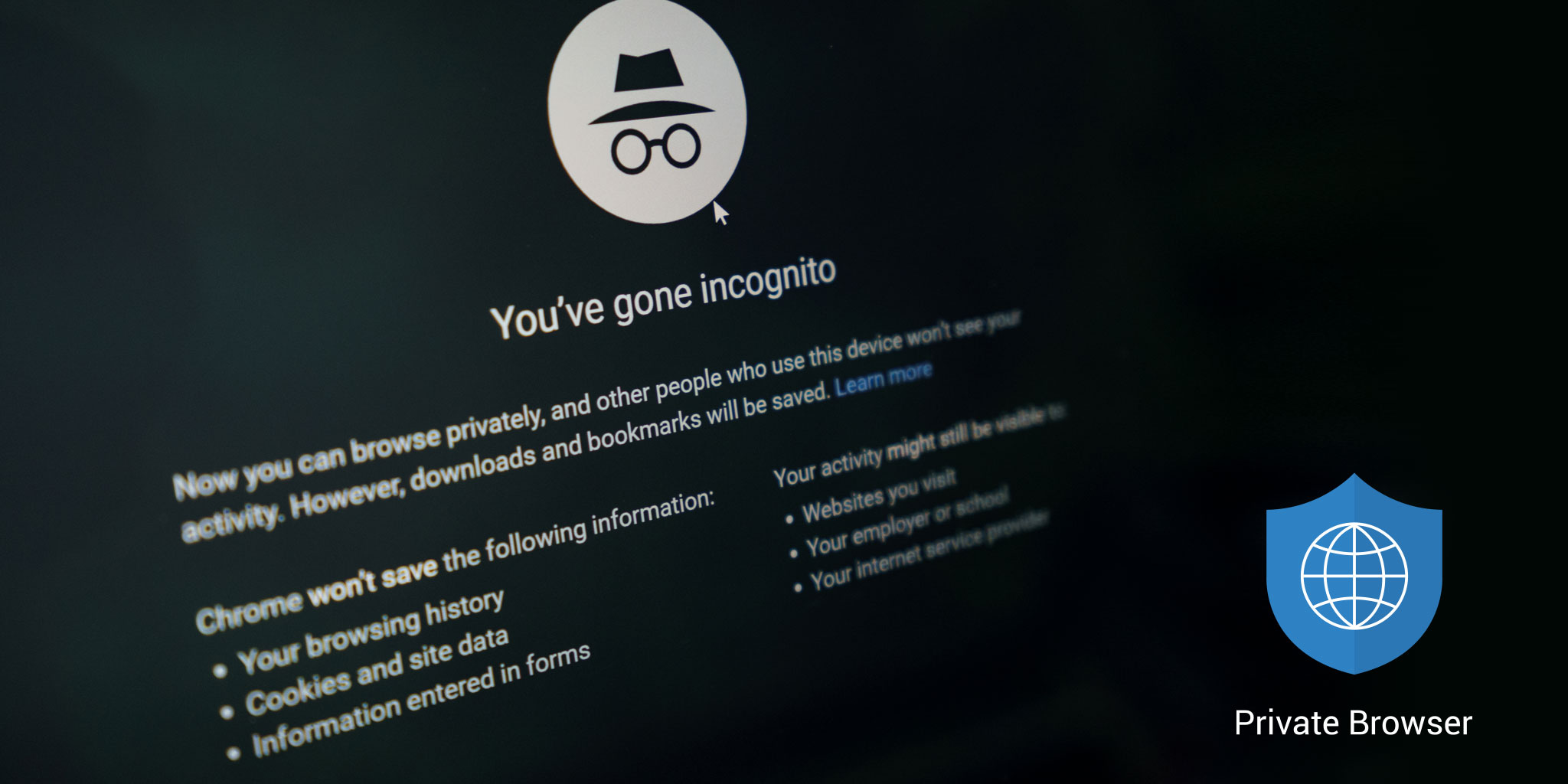Click "Your internet service provider" list item
Viewport: 1568px width, 784px height.
click(929, 550)
